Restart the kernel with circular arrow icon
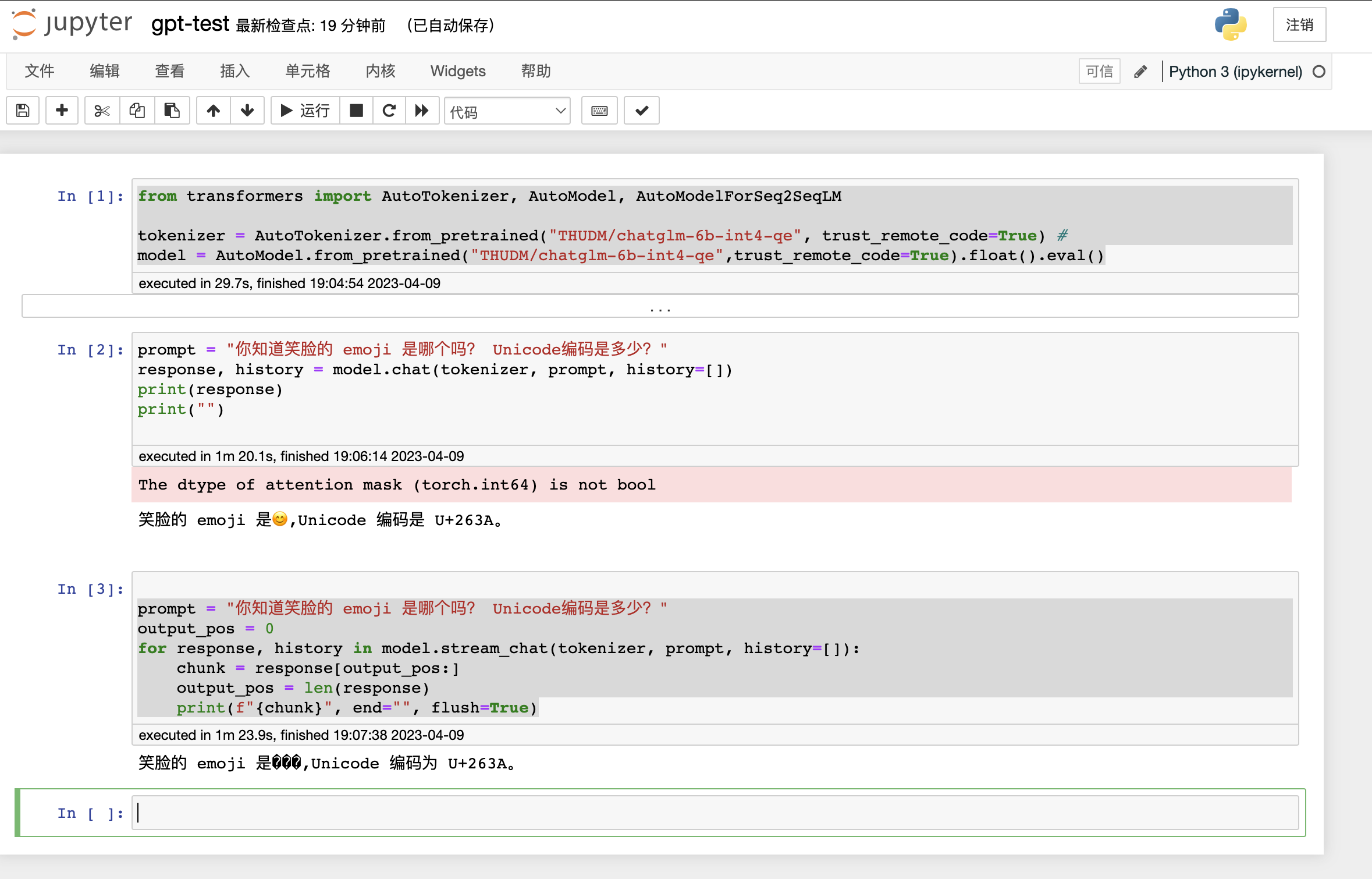1372x879 pixels. 389,111
